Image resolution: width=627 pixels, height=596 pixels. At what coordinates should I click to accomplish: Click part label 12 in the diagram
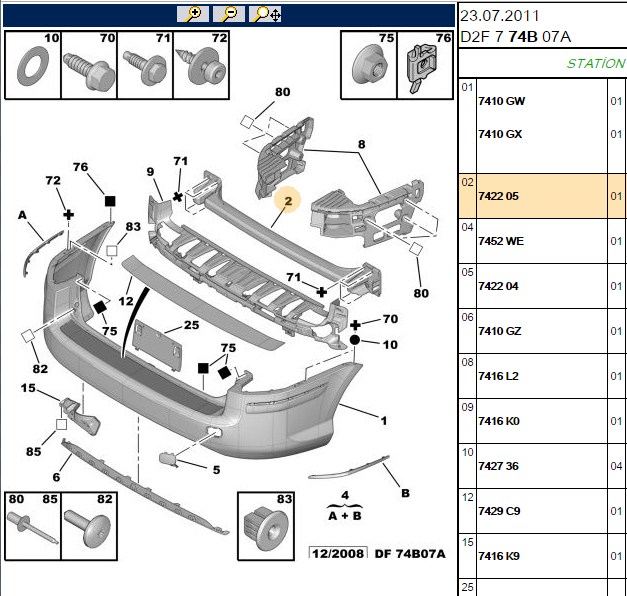click(x=126, y=301)
